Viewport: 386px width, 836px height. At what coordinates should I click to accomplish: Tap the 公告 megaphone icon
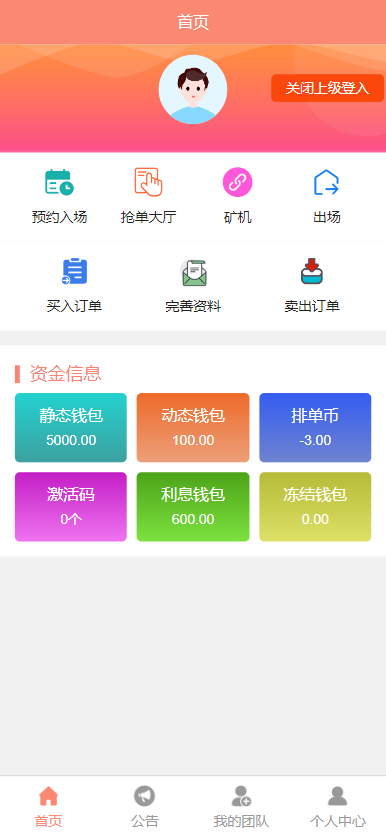point(144,796)
